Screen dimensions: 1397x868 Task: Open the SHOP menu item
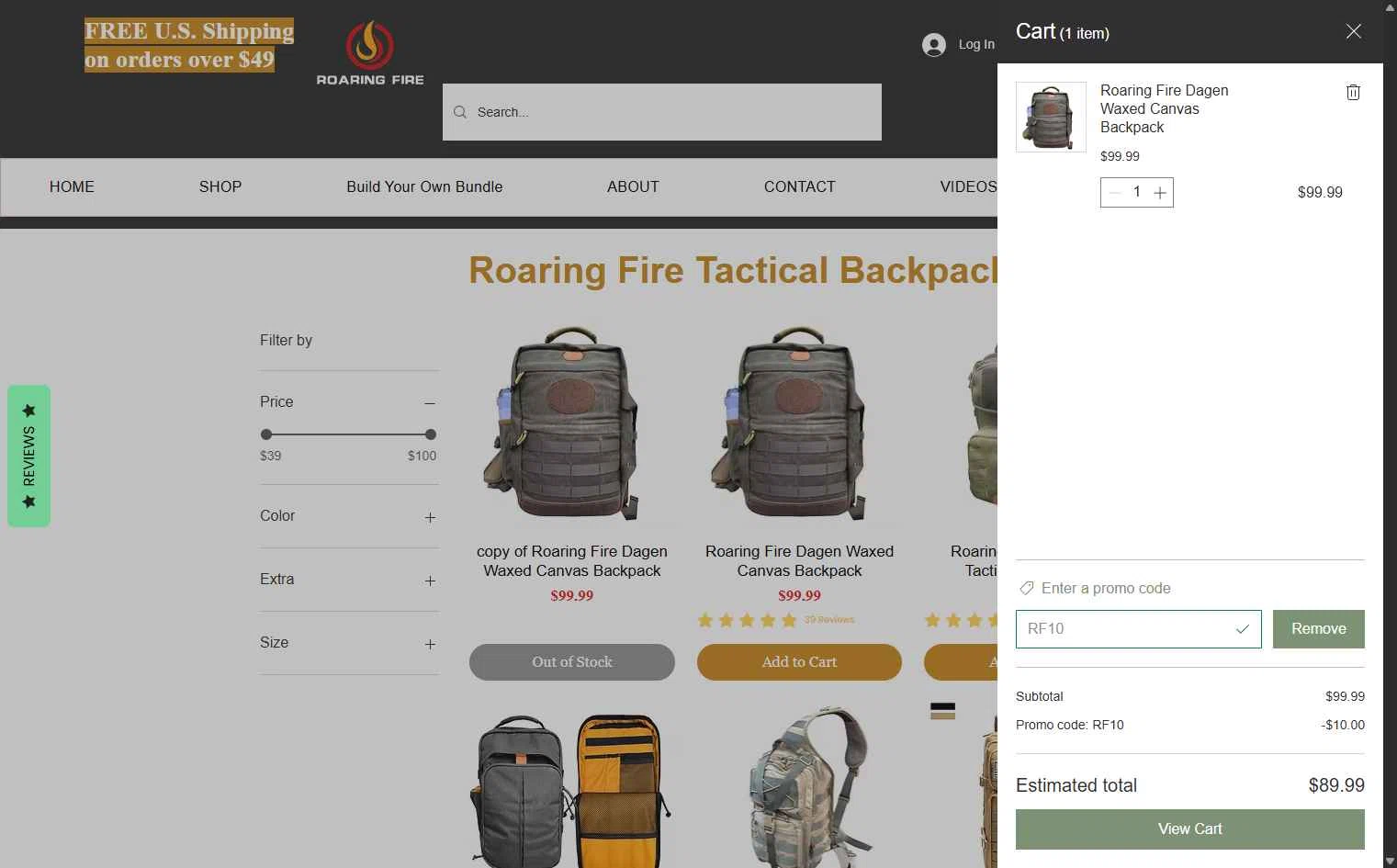tap(220, 186)
